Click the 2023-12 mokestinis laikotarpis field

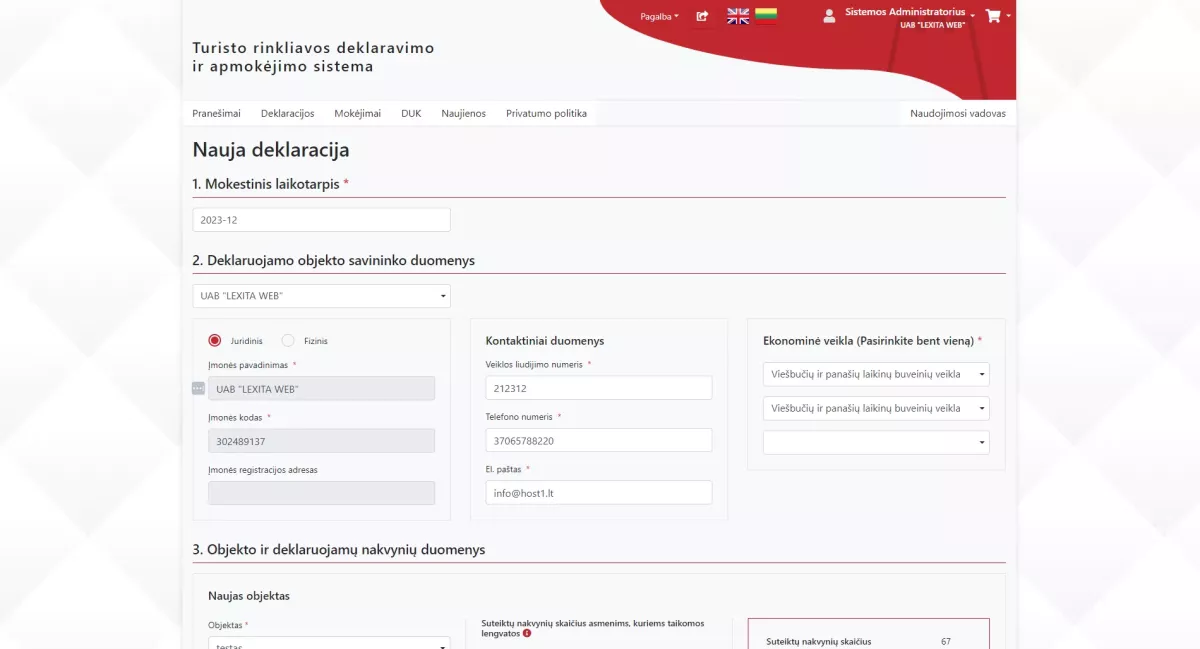(321, 219)
